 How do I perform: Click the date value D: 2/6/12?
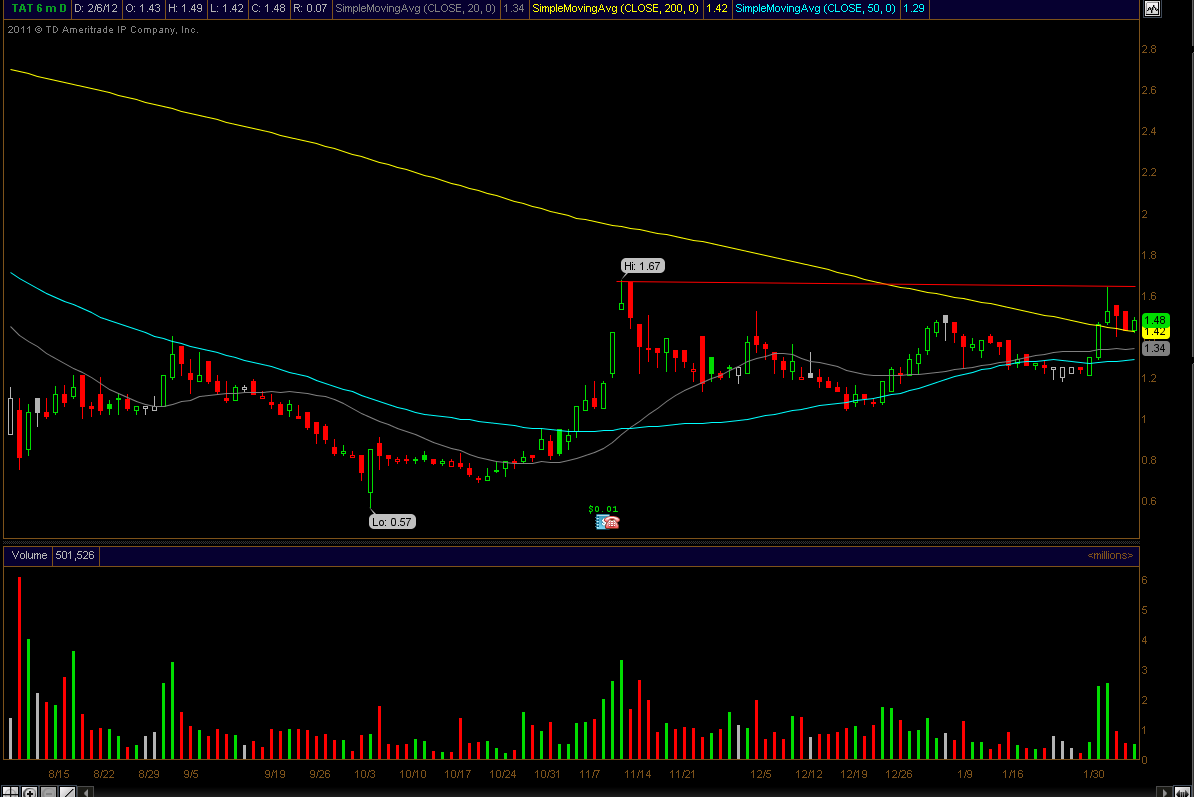(96, 8)
